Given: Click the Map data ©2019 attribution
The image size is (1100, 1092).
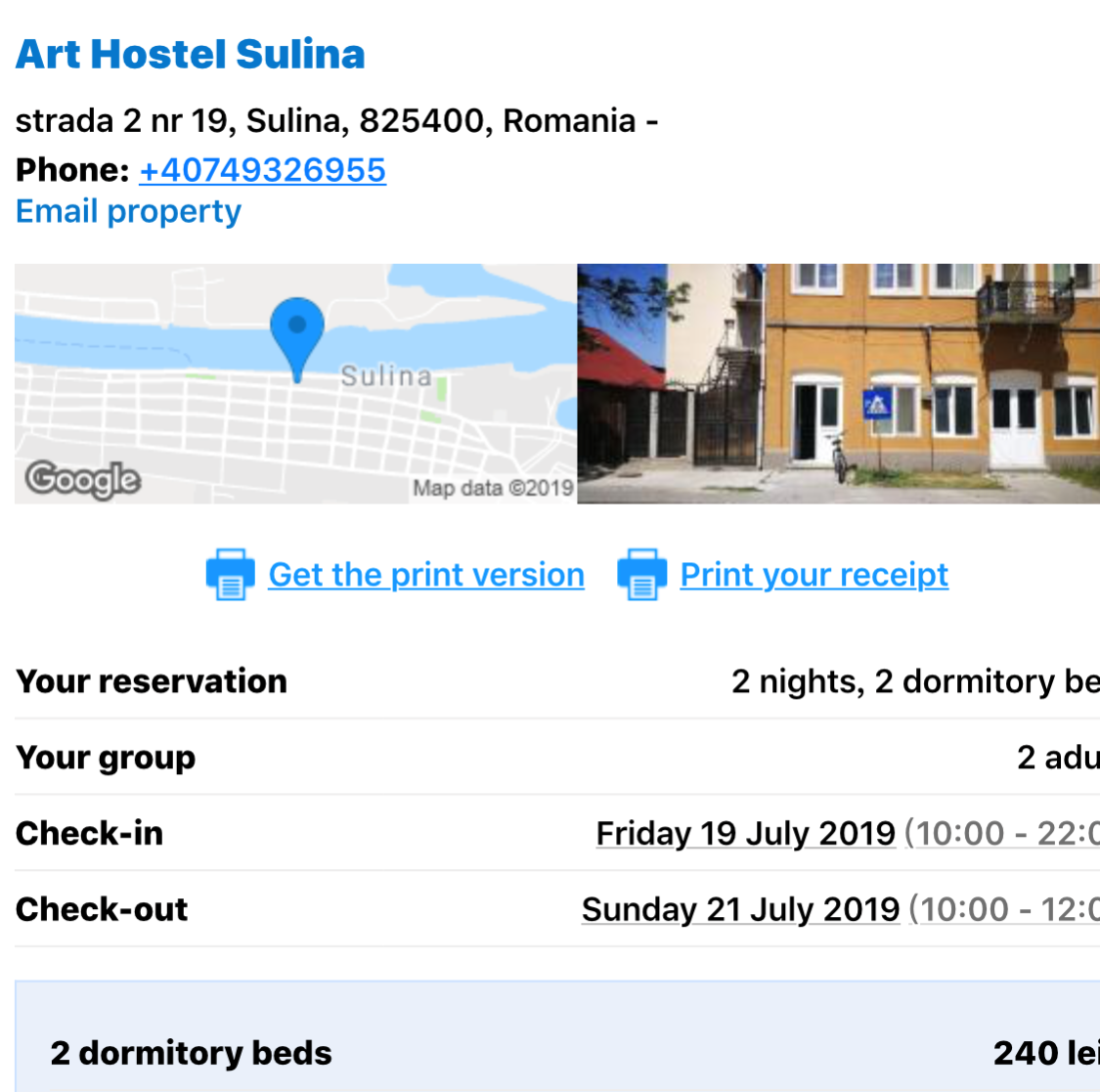Looking at the screenshot, I should (x=493, y=488).
